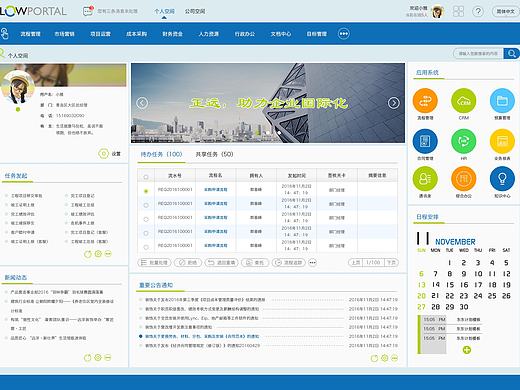The image size is (520, 390).
Task: Launch the HR green app icon
Action: 464,141
